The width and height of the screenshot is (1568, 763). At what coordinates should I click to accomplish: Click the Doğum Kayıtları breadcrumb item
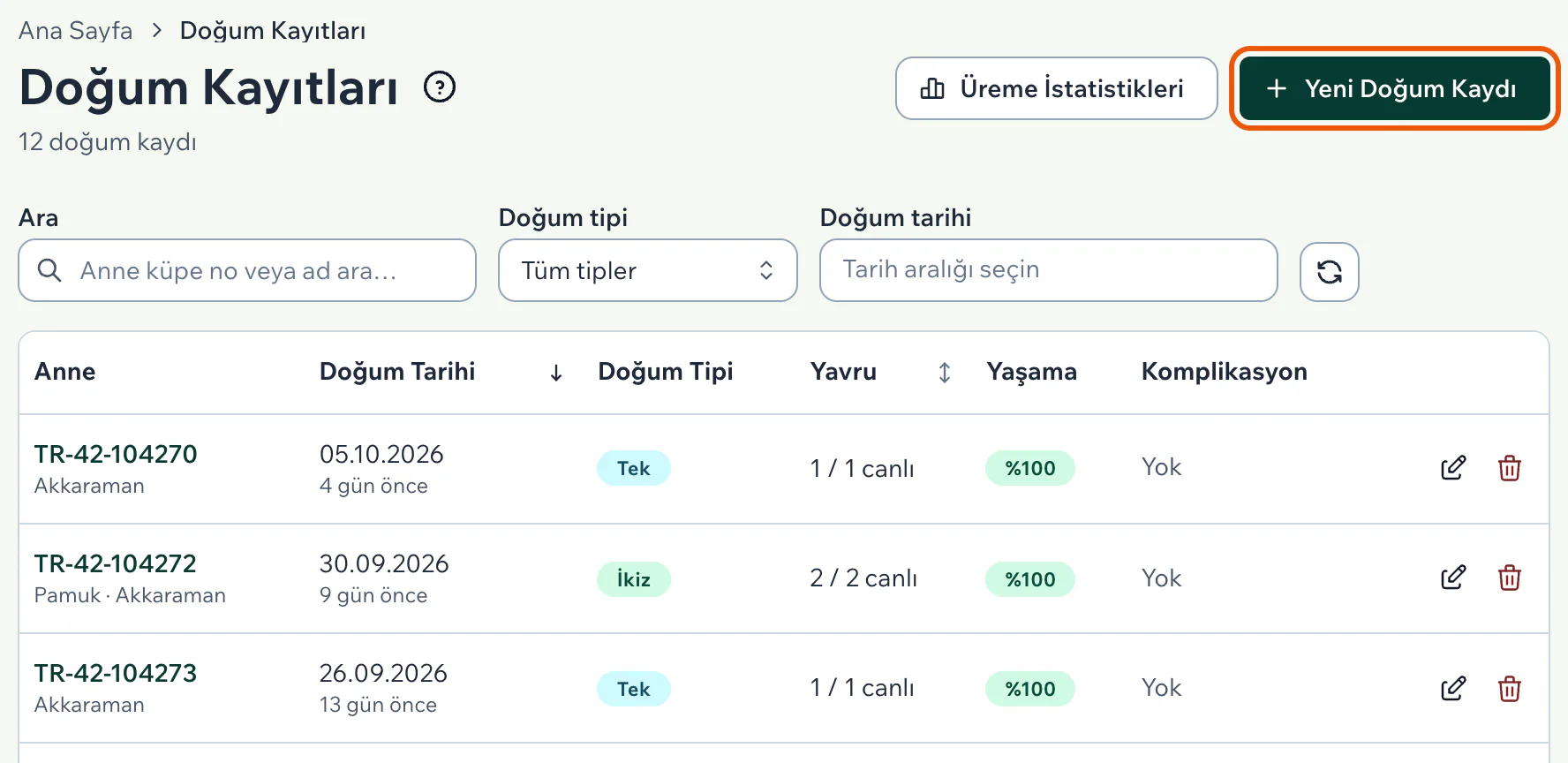pyautogui.click(x=273, y=30)
